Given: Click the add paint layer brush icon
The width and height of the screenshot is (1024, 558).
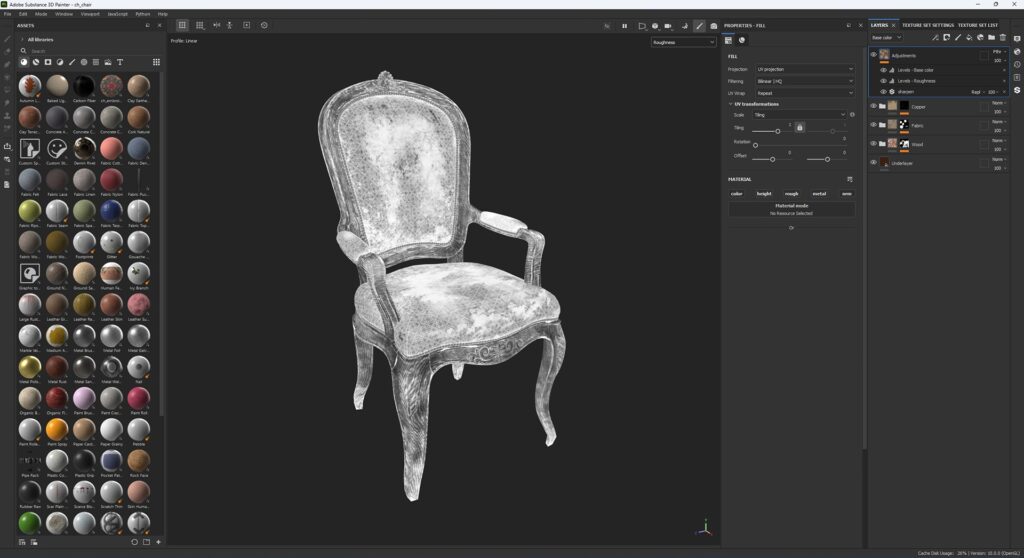Looking at the screenshot, I should (x=958, y=38).
